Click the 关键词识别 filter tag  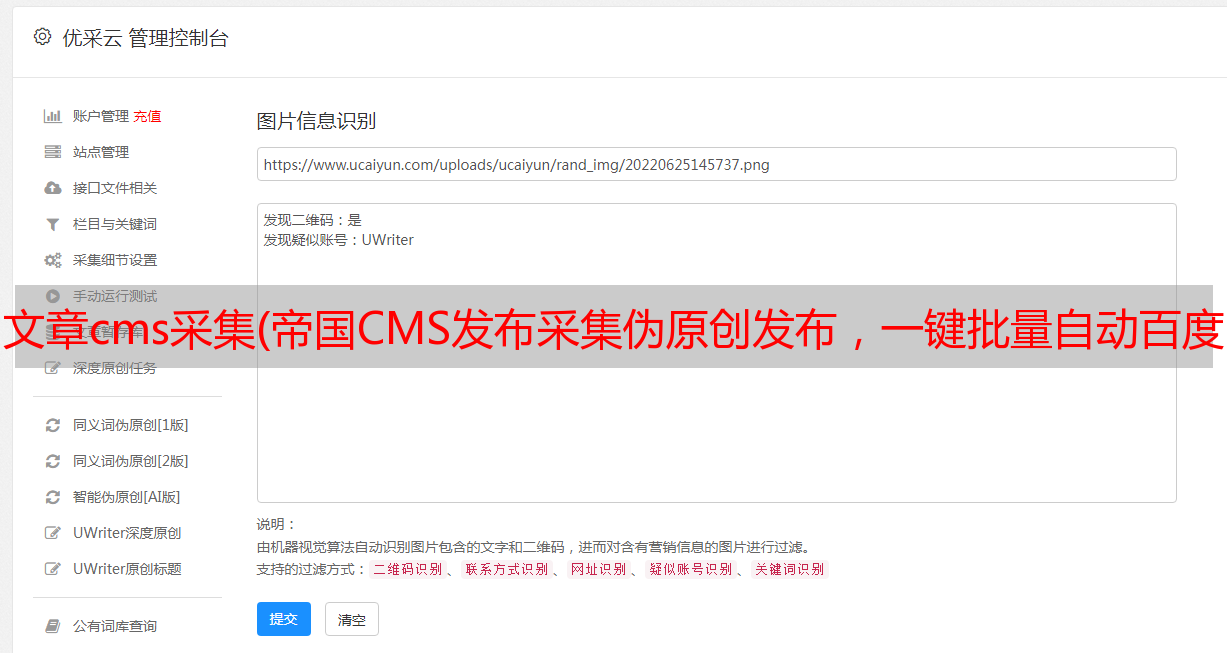click(790, 569)
